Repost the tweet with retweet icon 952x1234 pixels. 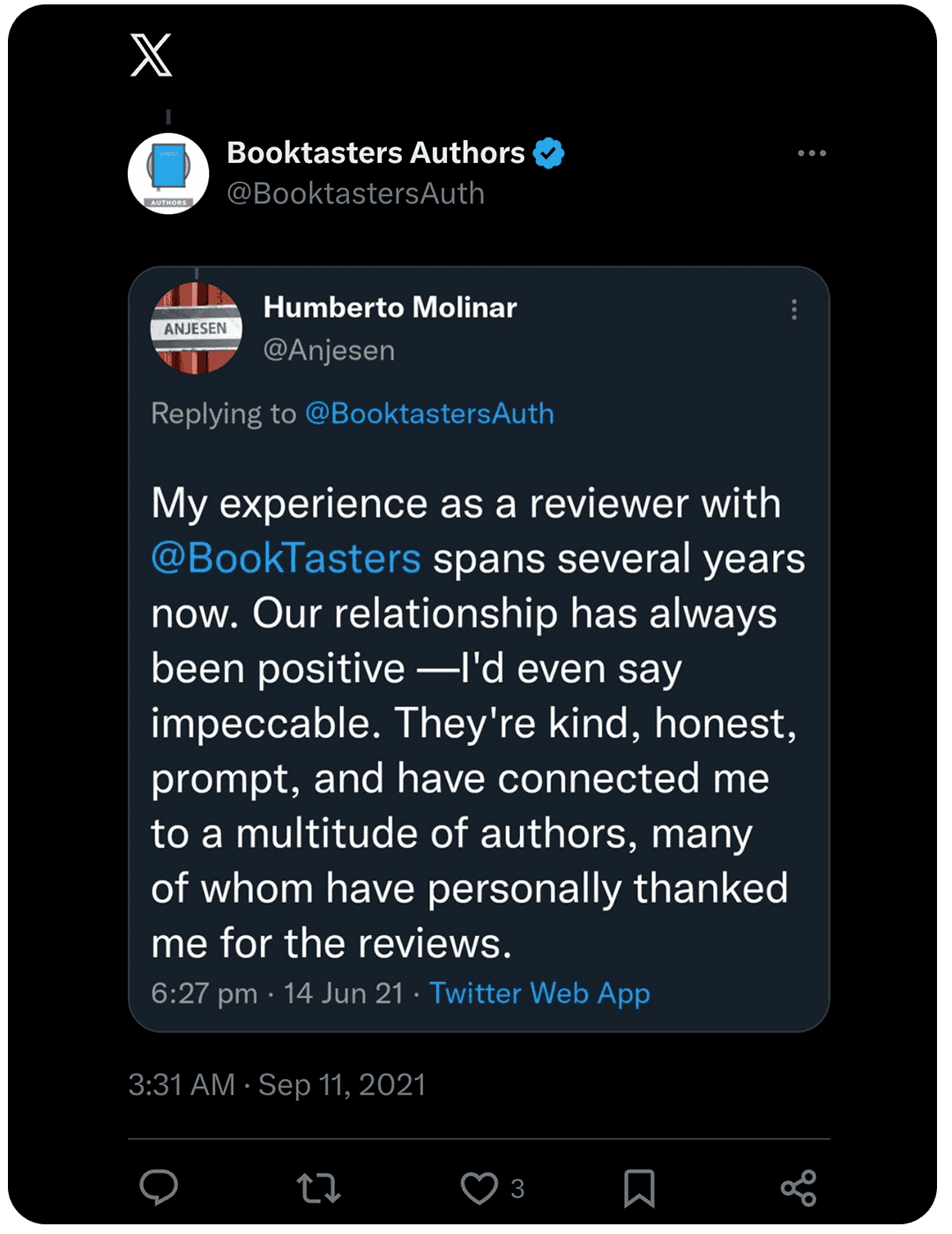point(318,1187)
